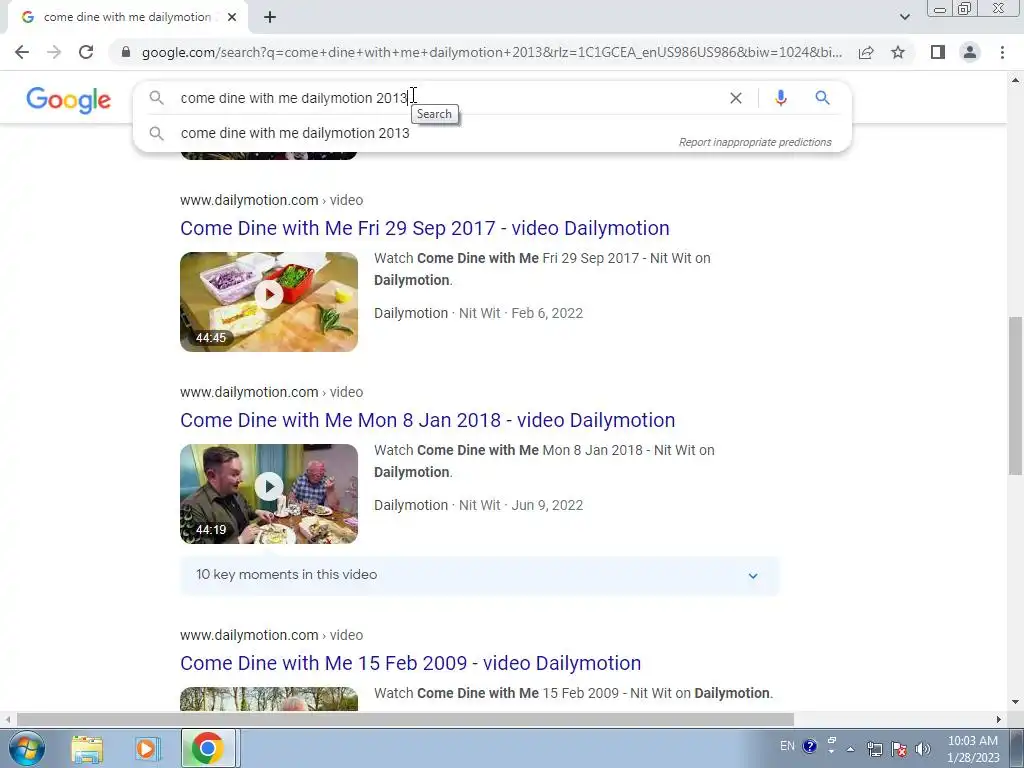Open the tab search chevron in title bar

904,17
